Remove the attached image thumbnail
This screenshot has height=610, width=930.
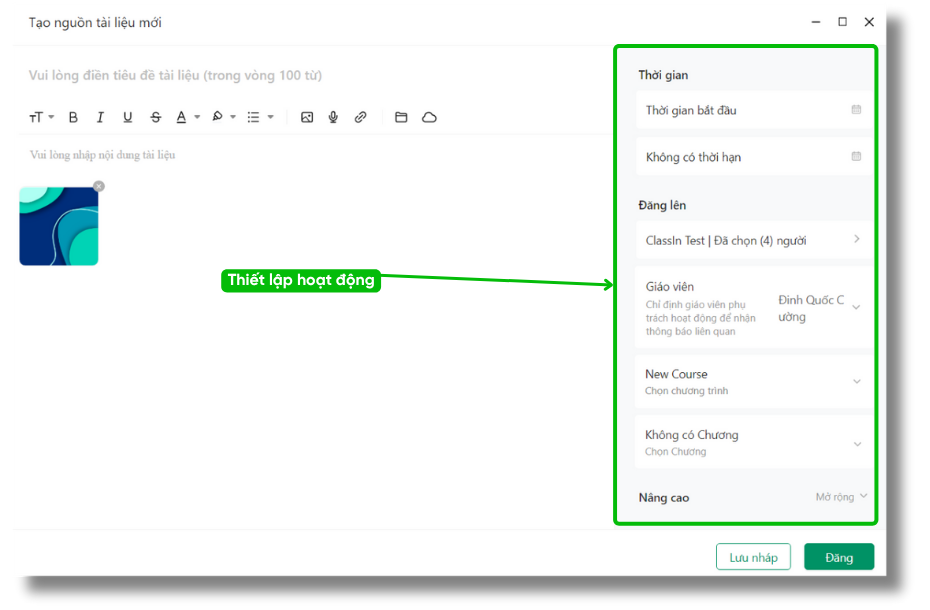point(98,186)
